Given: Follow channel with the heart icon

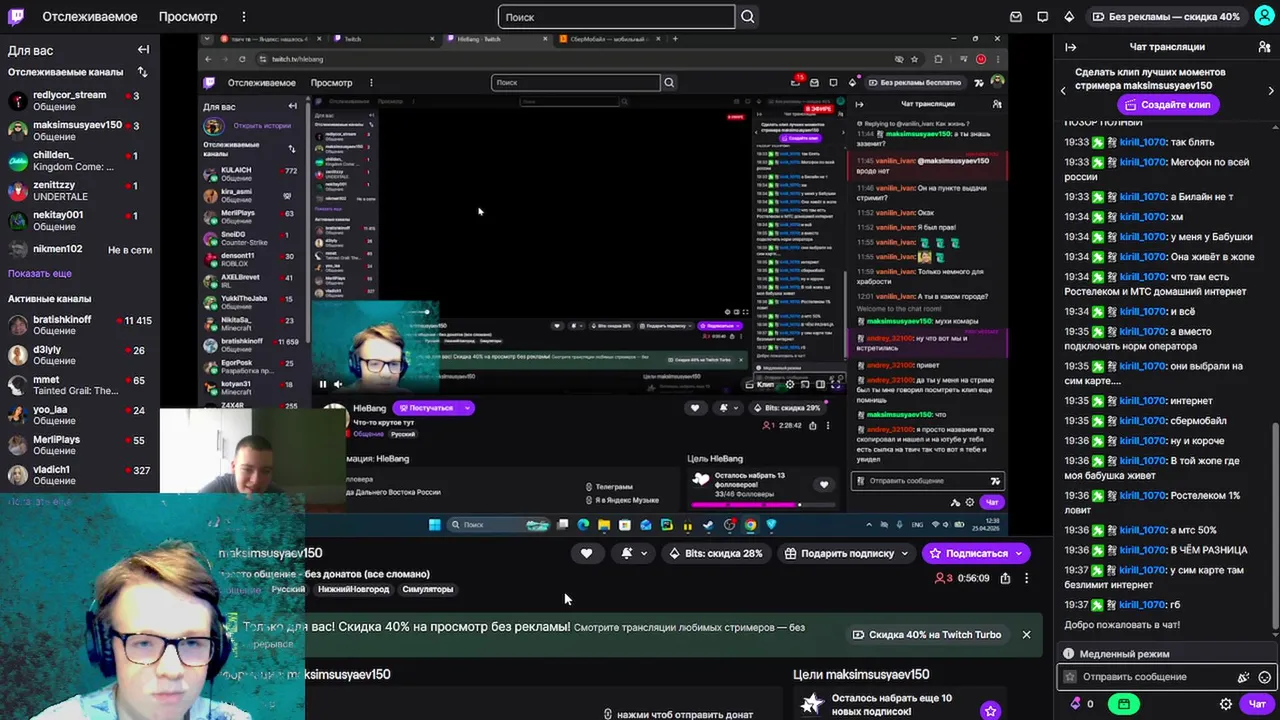Looking at the screenshot, I should [x=586, y=553].
